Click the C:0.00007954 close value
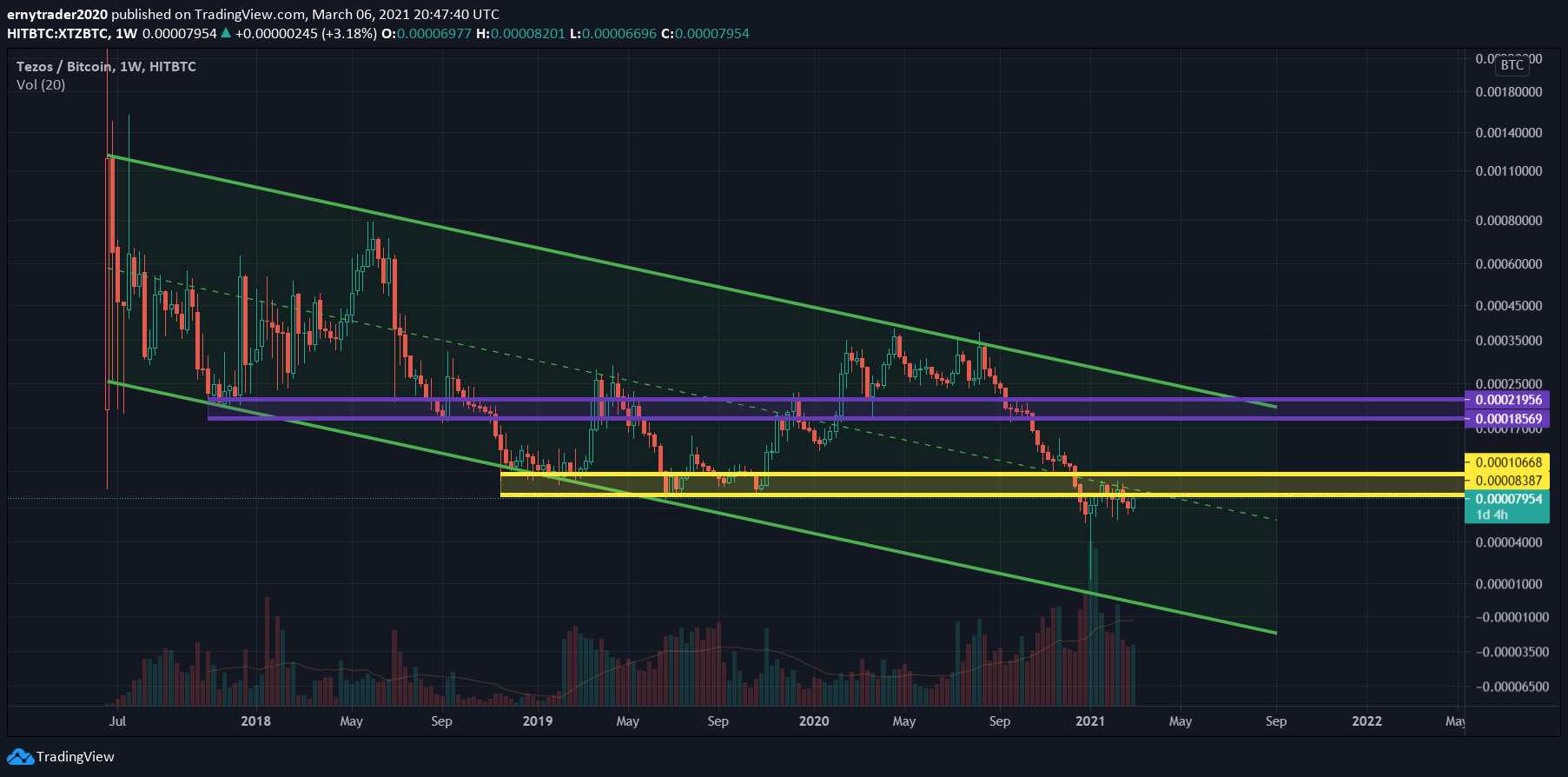This screenshot has width=1568, height=777. coord(705,34)
